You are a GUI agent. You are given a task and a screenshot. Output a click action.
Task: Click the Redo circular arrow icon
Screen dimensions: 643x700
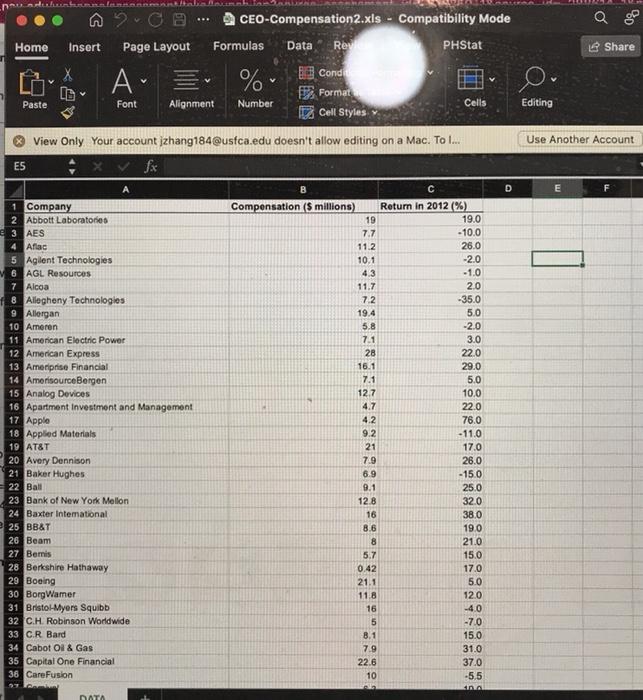[155, 20]
